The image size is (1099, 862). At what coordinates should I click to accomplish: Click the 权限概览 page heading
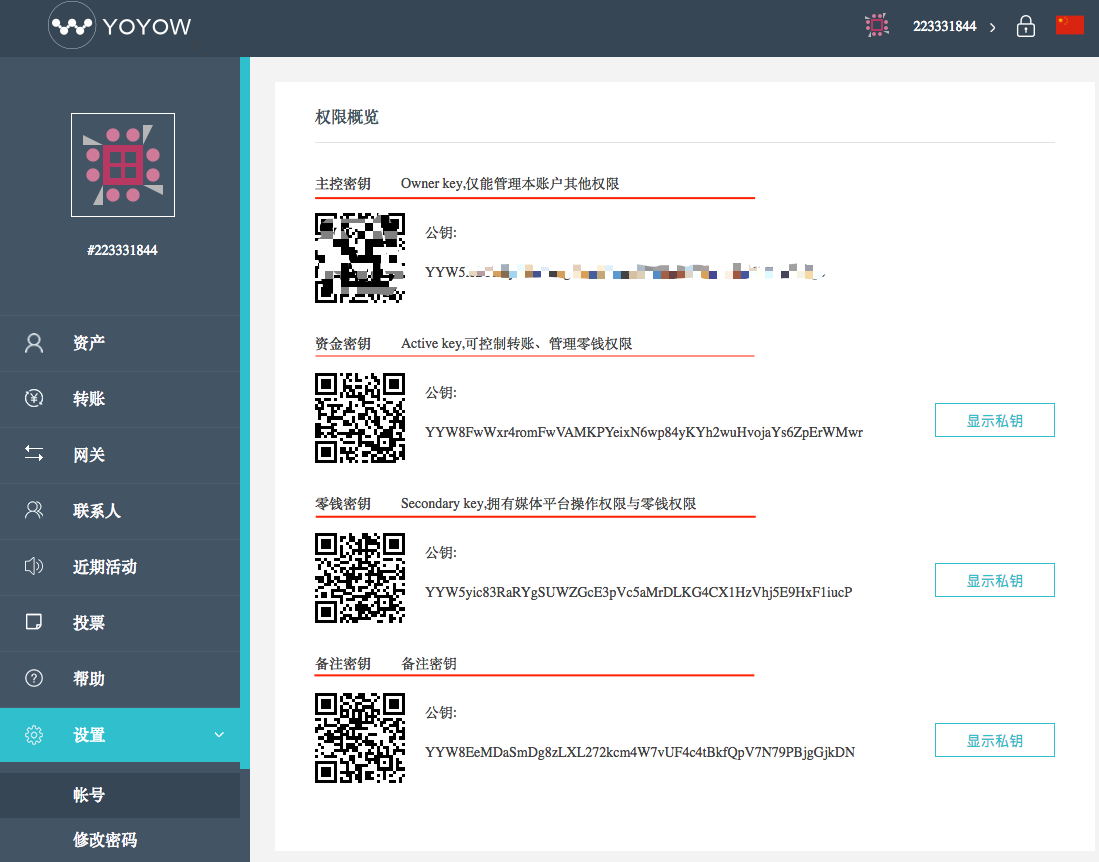347,117
